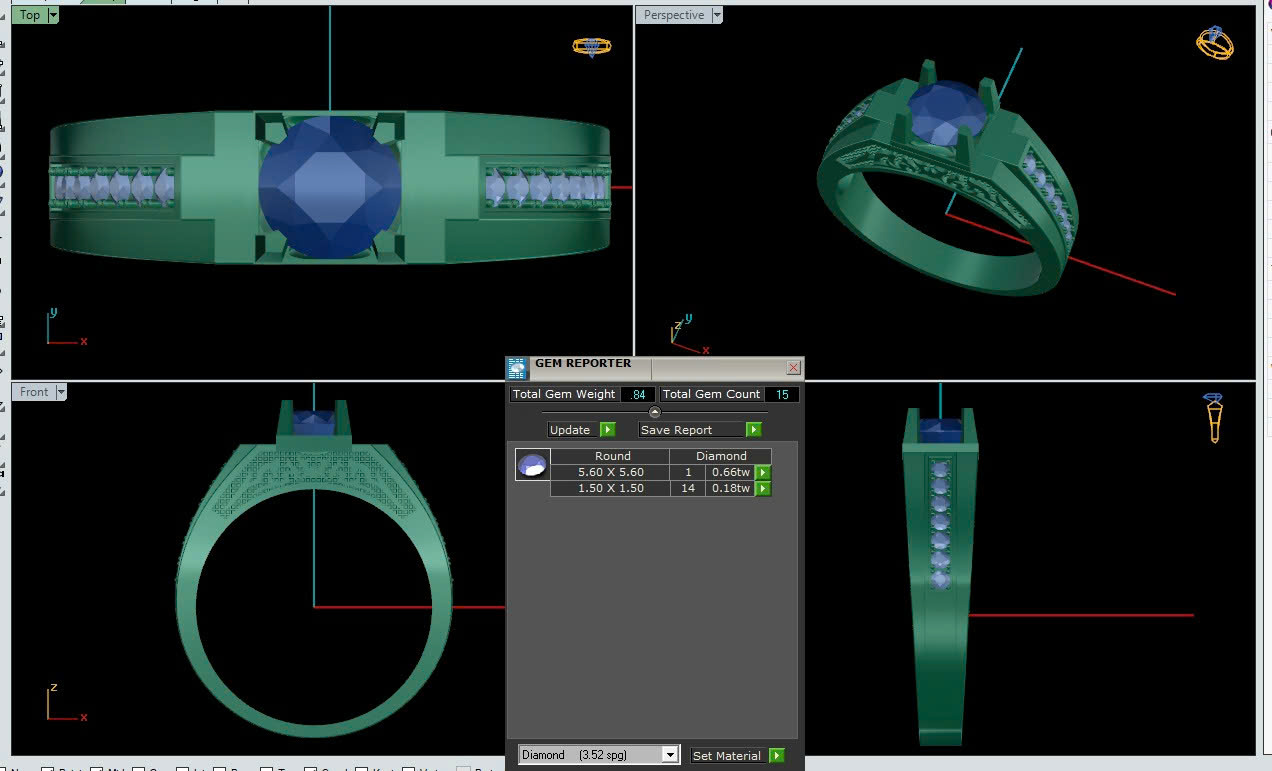This screenshot has height=771, width=1272.
Task: Click the green arrow next to Update
Action: (x=607, y=430)
